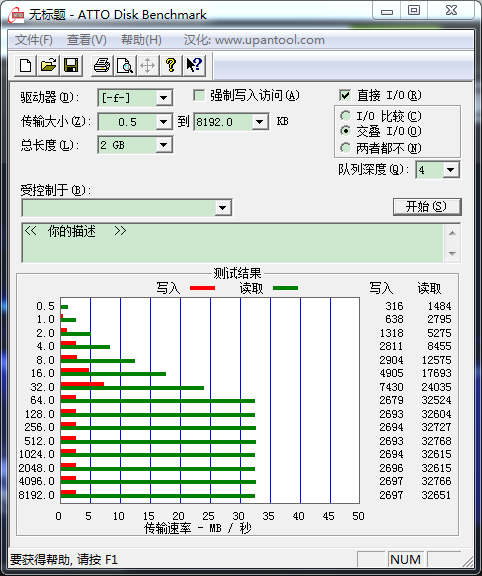
Task: Click the green read bar for 32.0
Action: coord(132,388)
